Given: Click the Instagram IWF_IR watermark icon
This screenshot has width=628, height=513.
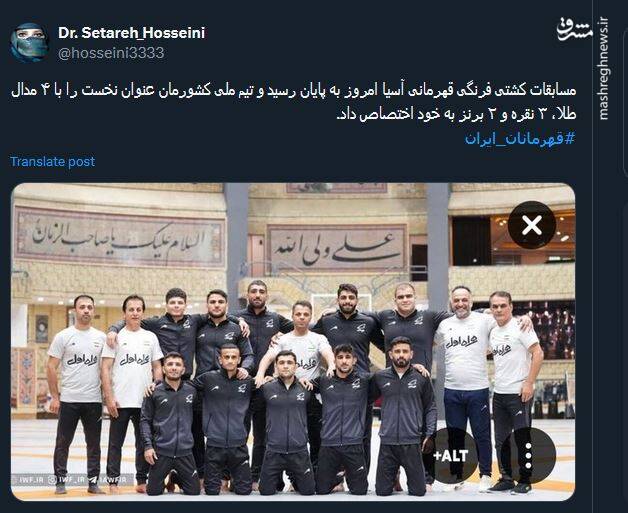Looking at the screenshot, I should coord(52,479).
